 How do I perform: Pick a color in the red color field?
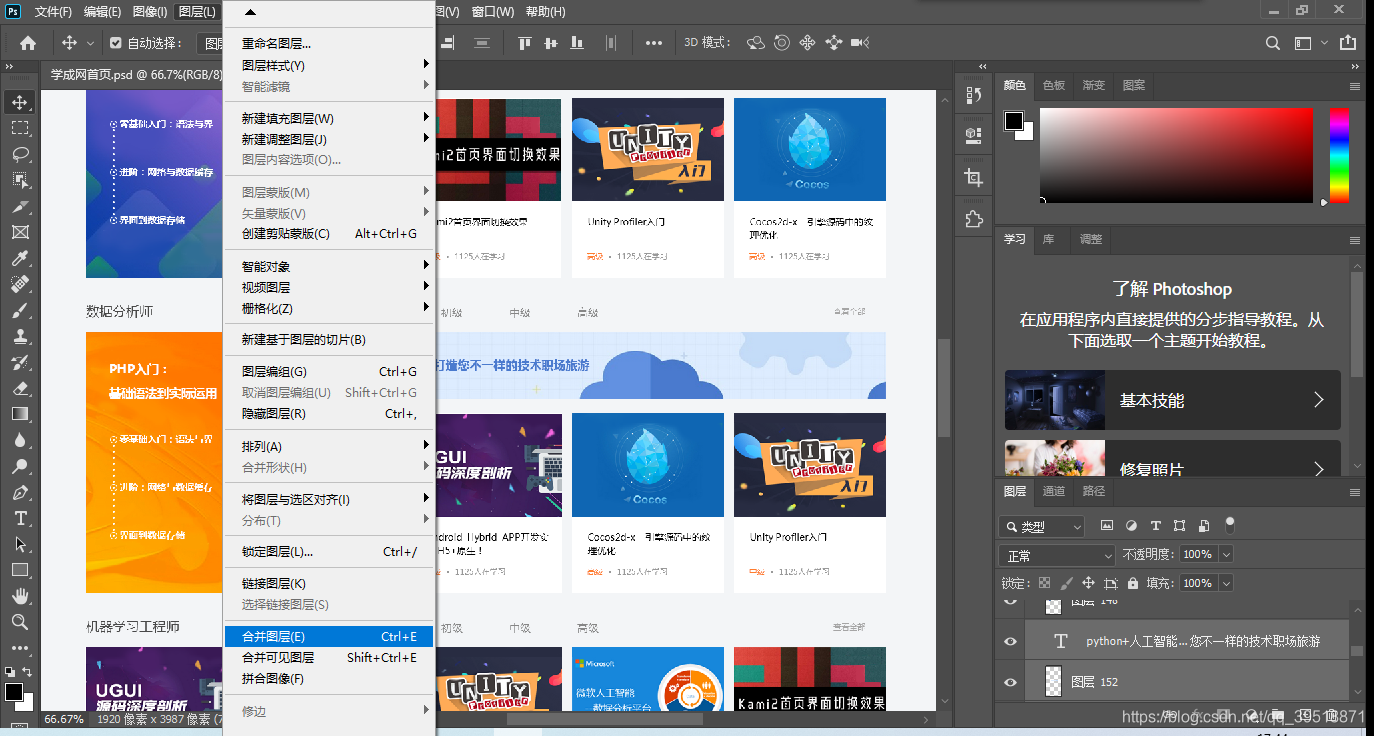[1176, 155]
